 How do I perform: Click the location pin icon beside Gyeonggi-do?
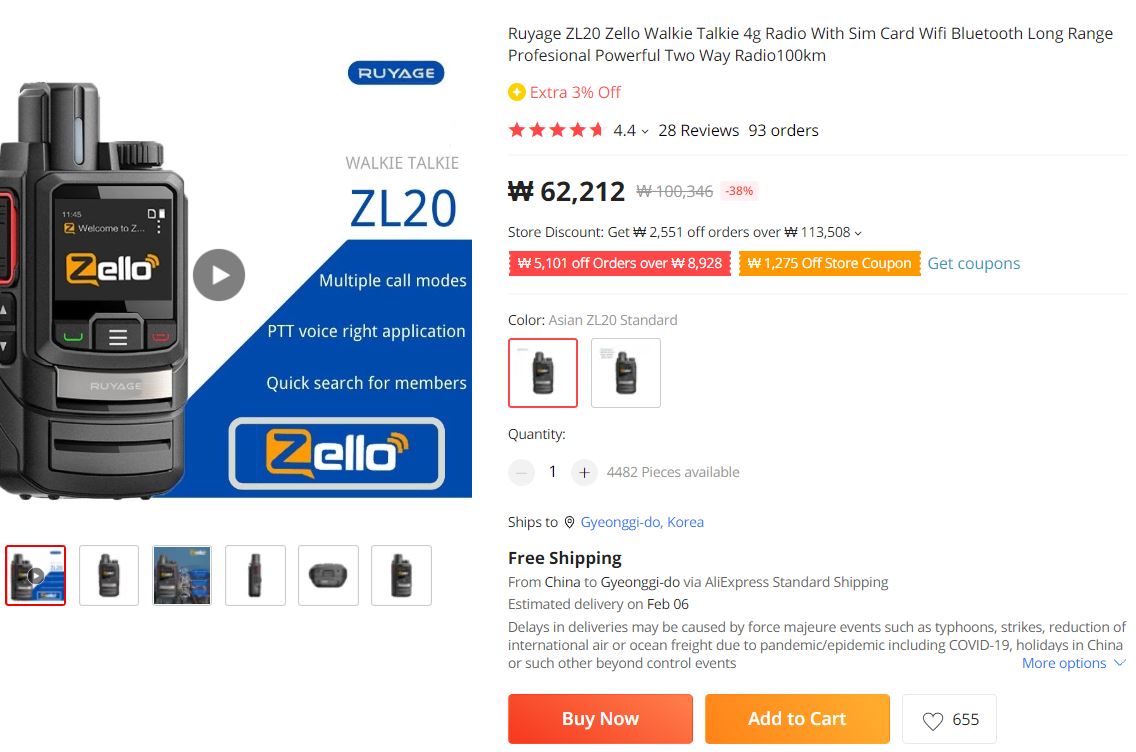click(569, 522)
